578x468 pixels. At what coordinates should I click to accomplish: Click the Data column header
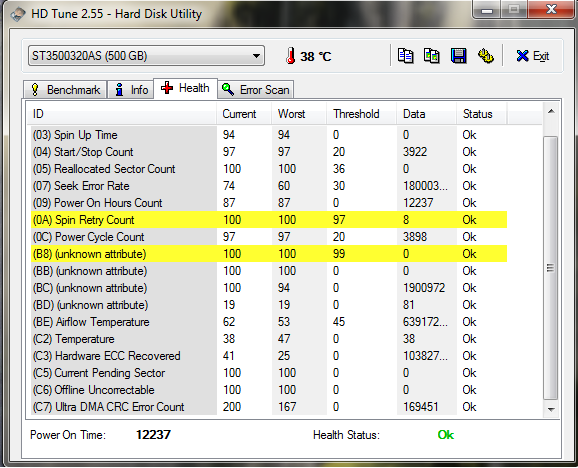tap(426, 114)
